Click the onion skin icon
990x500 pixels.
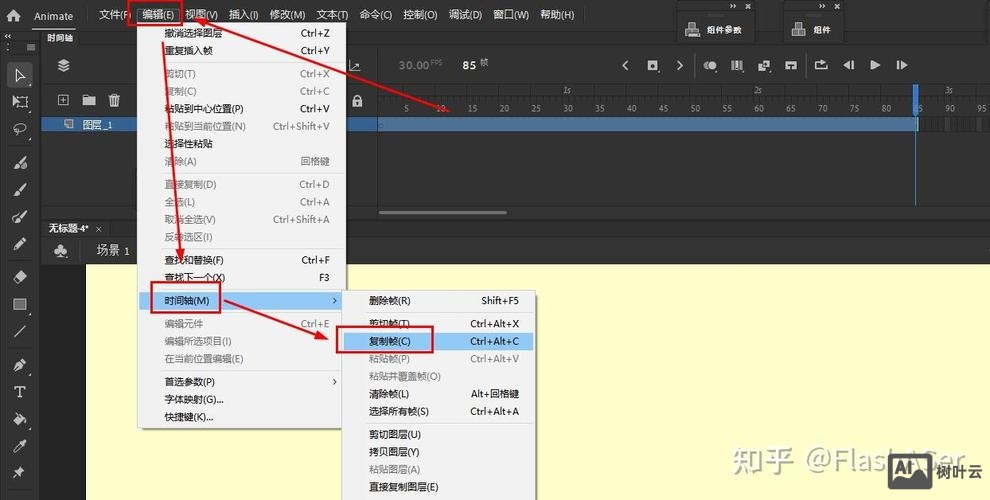point(710,65)
